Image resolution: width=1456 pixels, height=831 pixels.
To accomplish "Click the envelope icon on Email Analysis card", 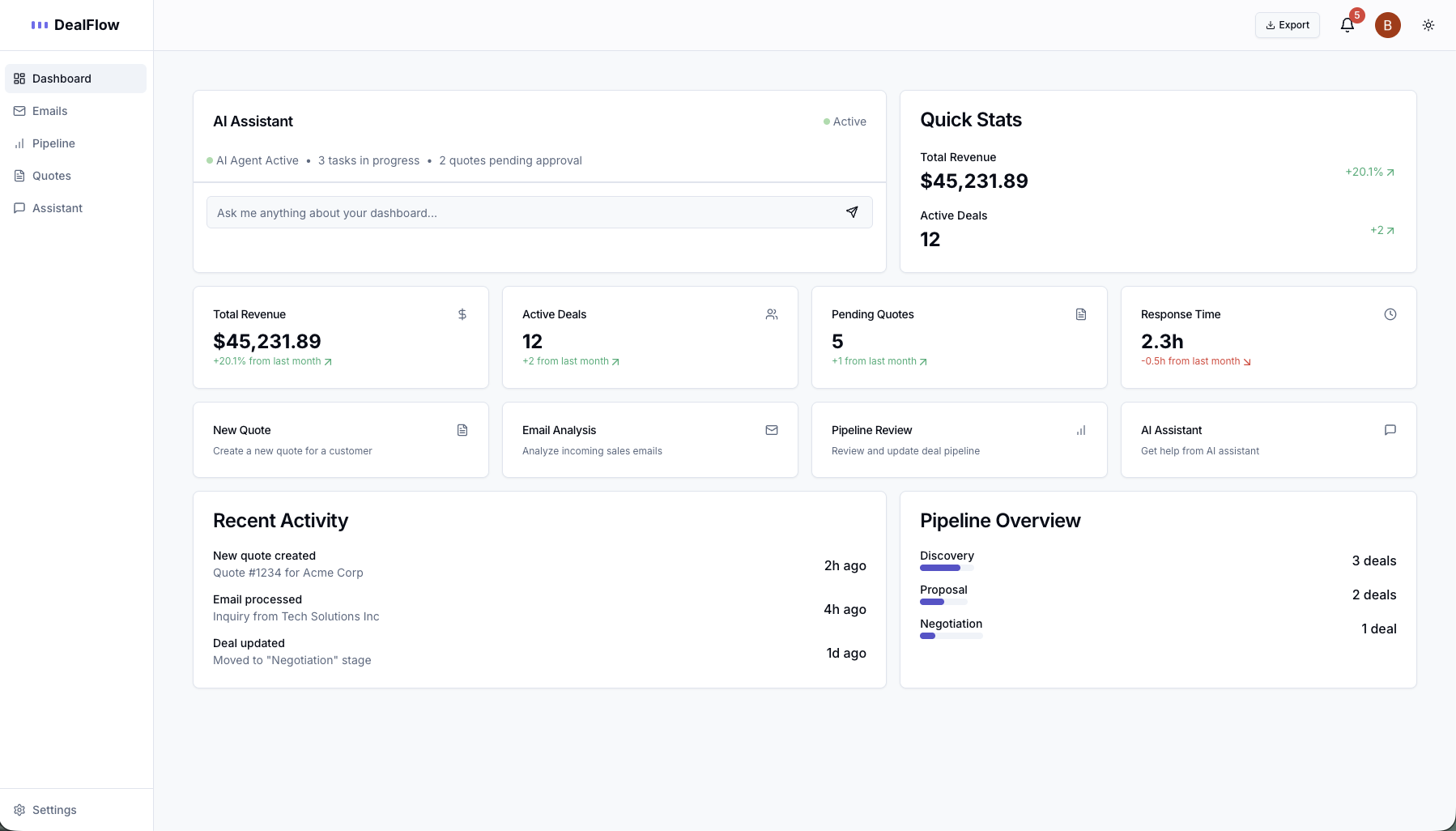I will [772, 430].
